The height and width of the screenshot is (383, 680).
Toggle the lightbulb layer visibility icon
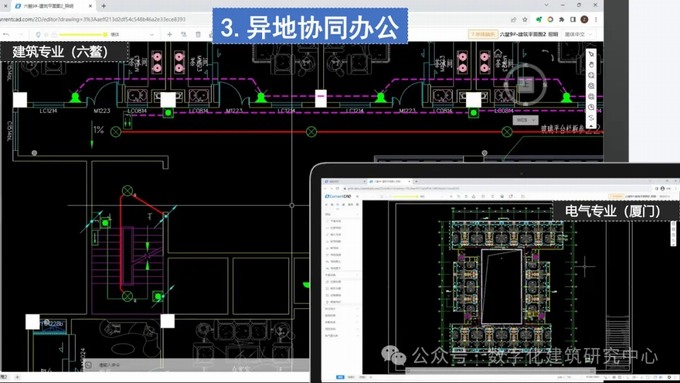pyautogui.click(x=38, y=34)
